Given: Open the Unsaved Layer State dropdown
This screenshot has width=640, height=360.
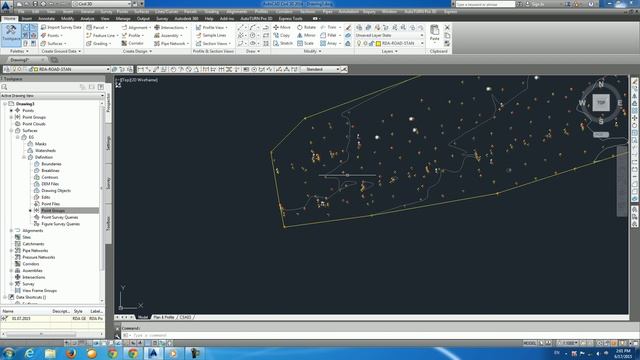Looking at the screenshot, I should [389, 36].
